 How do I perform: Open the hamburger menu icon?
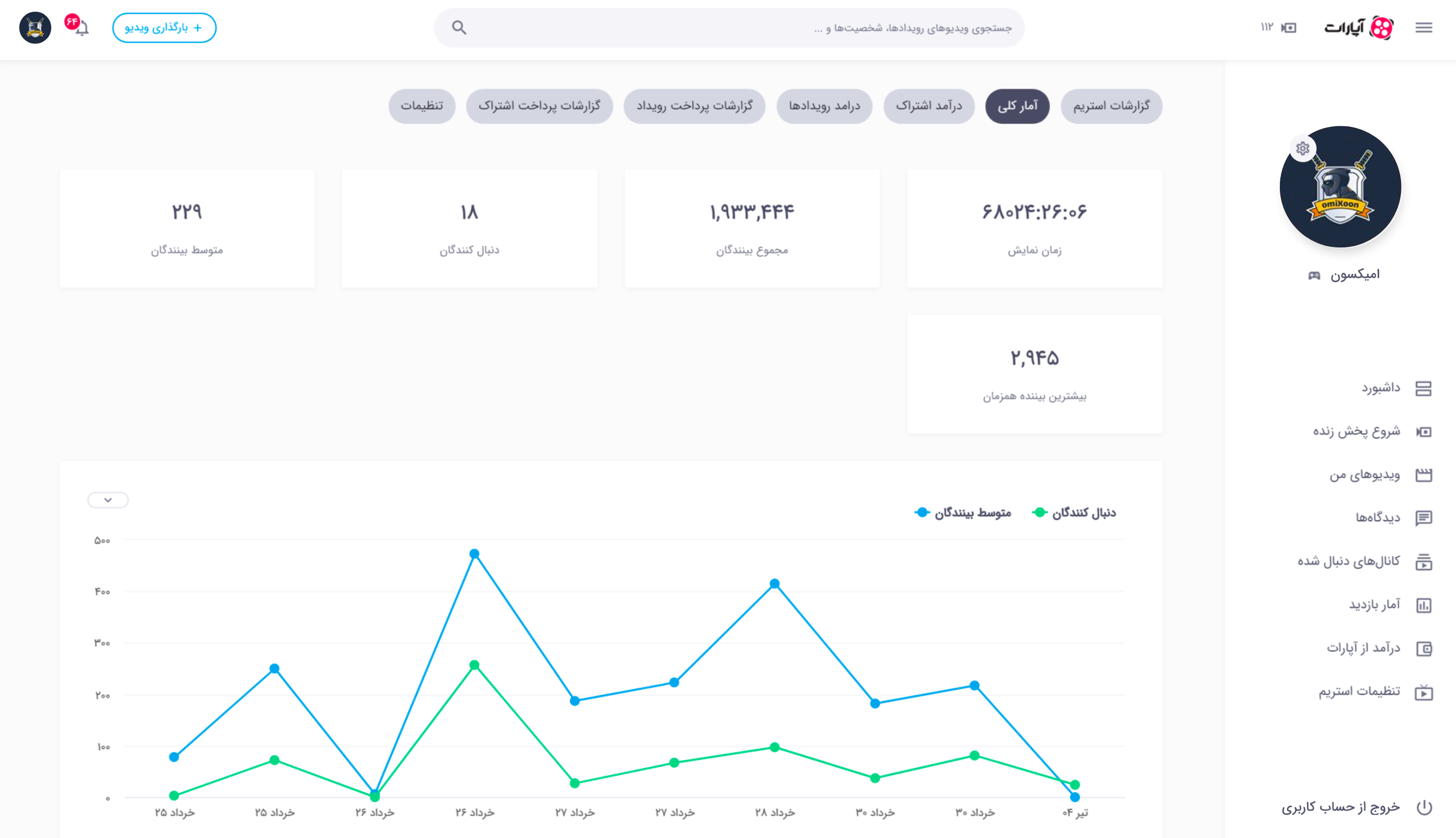(x=1423, y=27)
